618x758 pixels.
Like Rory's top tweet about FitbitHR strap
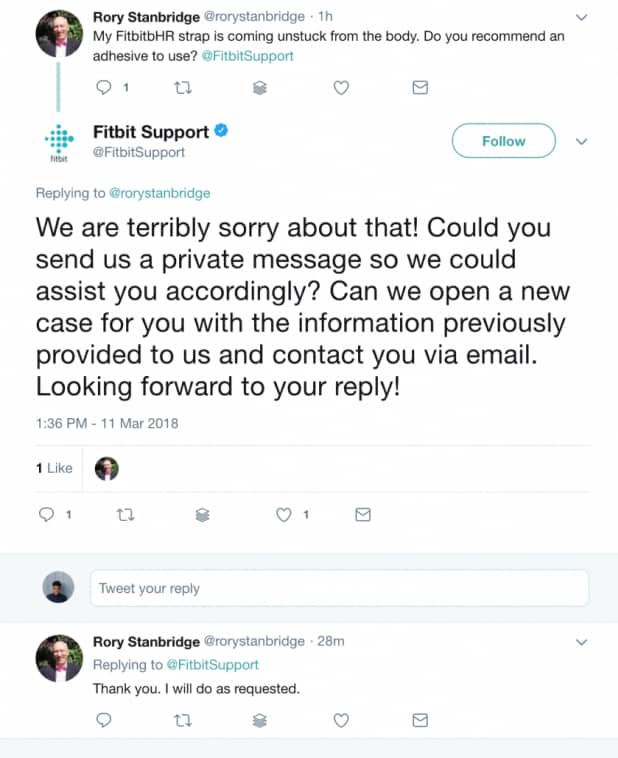pyautogui.click(x=341, y=88)
